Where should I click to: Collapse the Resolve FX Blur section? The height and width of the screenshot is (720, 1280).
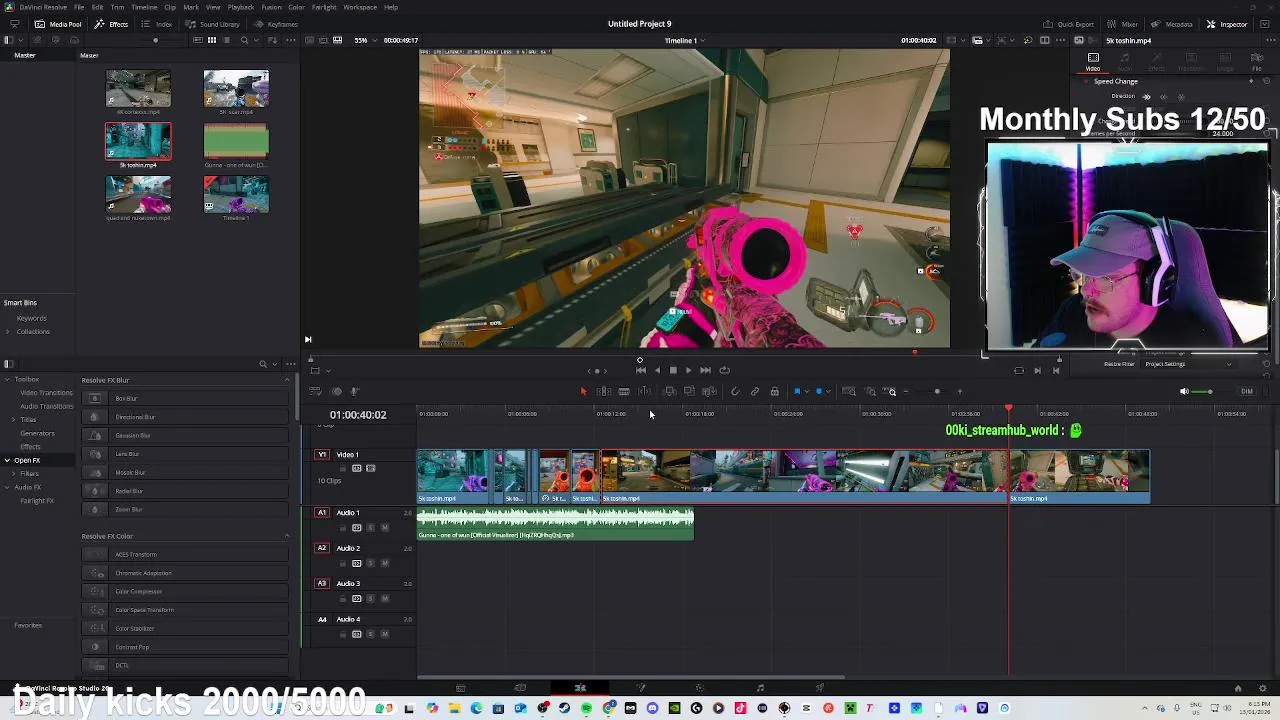(287, 380)
